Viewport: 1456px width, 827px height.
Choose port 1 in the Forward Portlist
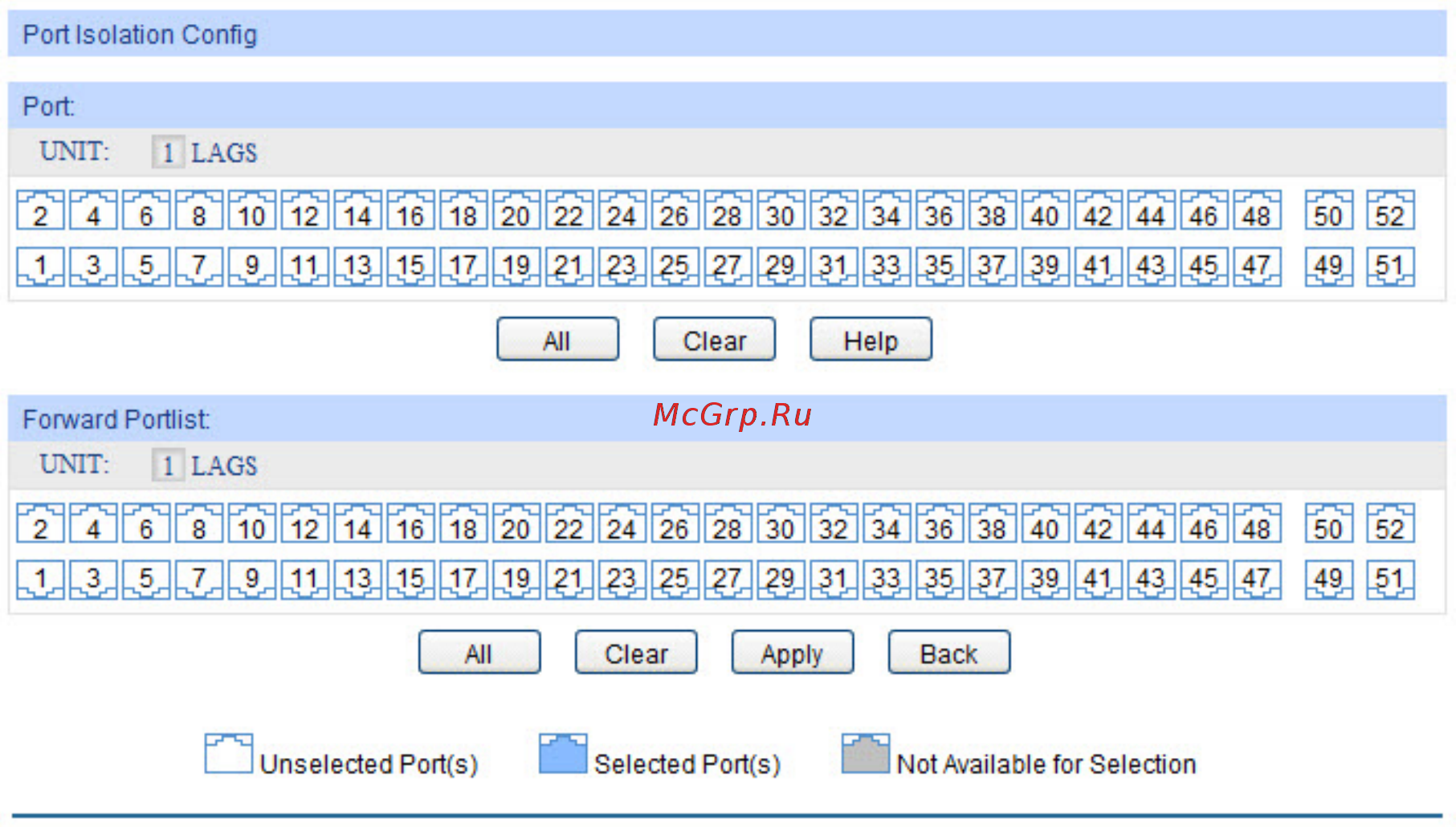pyautogui.click(x=40, y=580)
